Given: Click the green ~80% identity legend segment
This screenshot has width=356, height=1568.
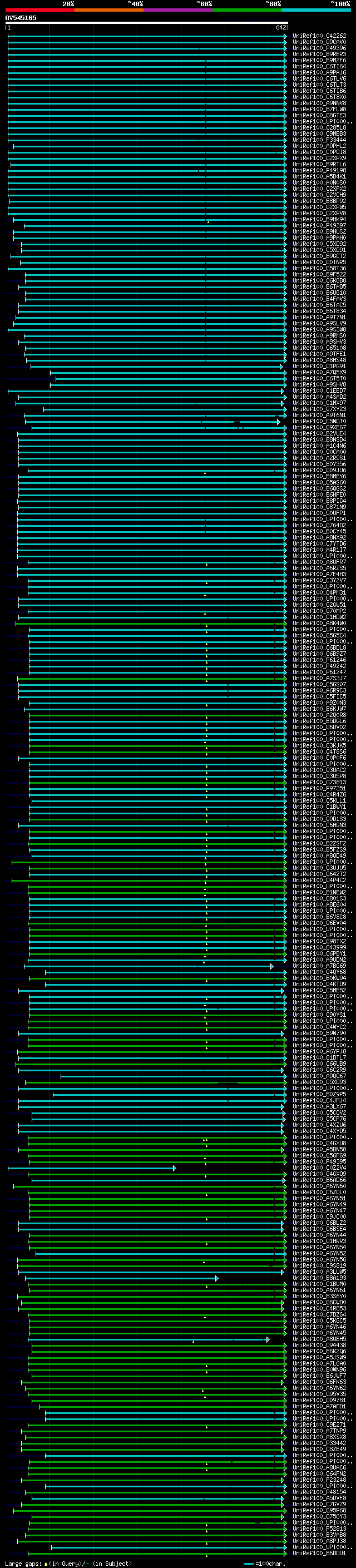Looking at the screenshot, I should [248, 10].
